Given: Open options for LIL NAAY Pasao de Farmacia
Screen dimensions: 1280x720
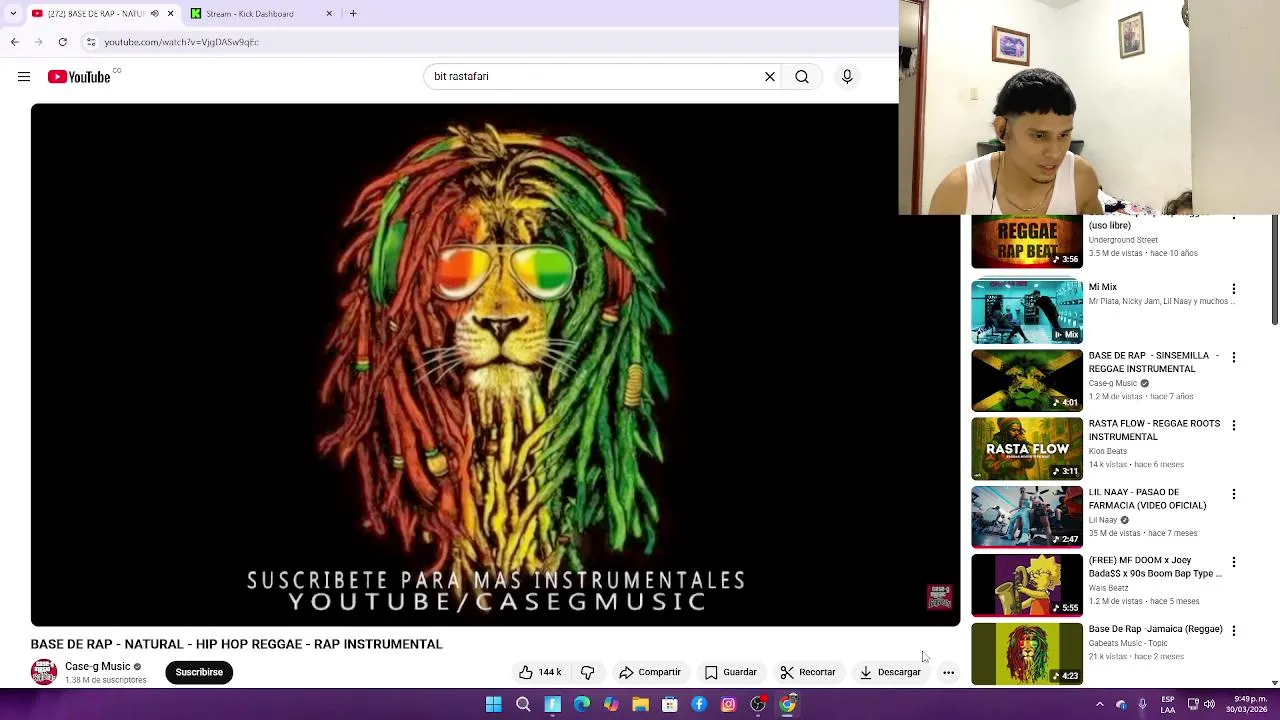Looking at the screenshot, I should pyautogui.click(x=1234, y=494).
